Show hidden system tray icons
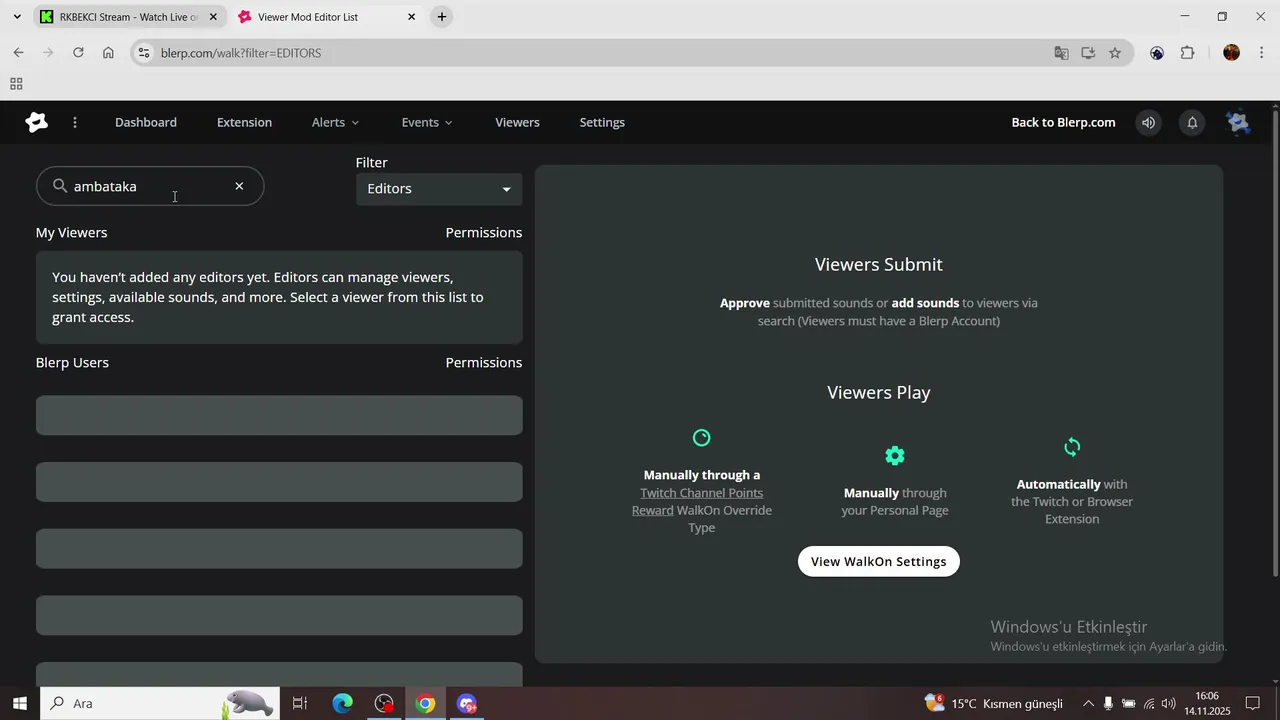The width and height of the screenshot is (1280, 720). (1088, 704)
